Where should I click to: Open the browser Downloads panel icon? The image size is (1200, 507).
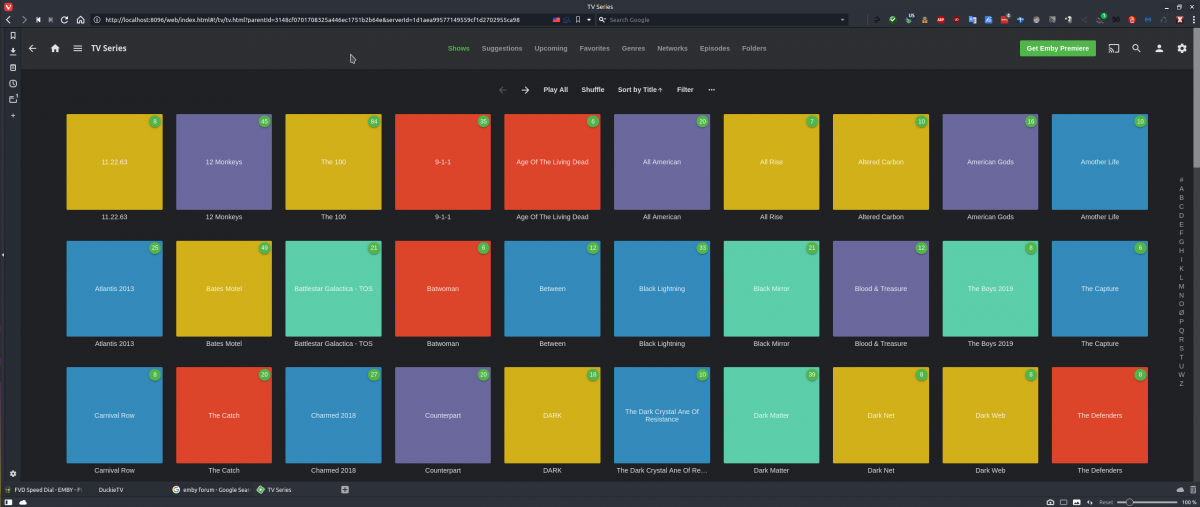(13, 51)
